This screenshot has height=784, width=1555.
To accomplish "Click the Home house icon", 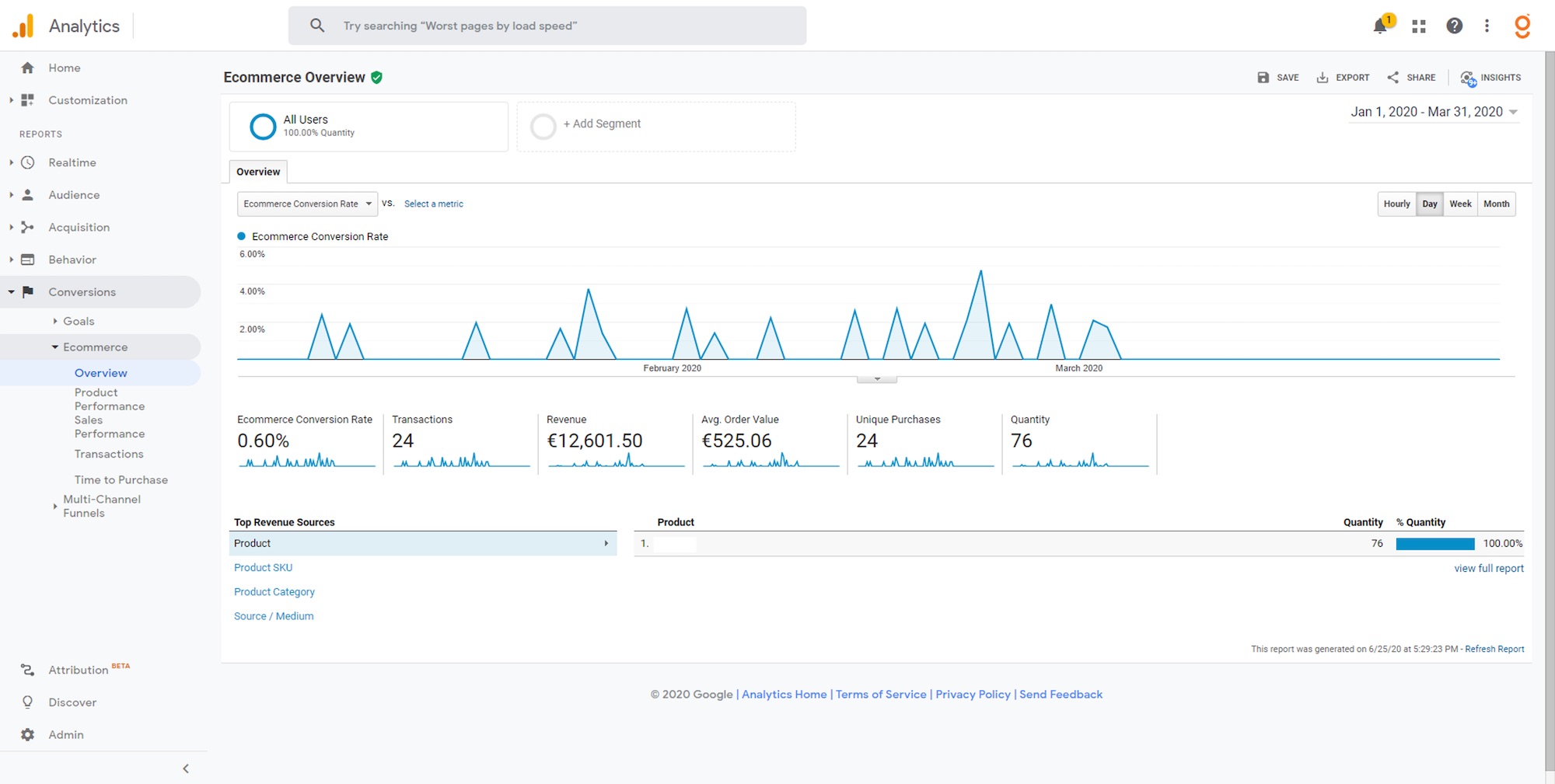I will pos(28,68).
